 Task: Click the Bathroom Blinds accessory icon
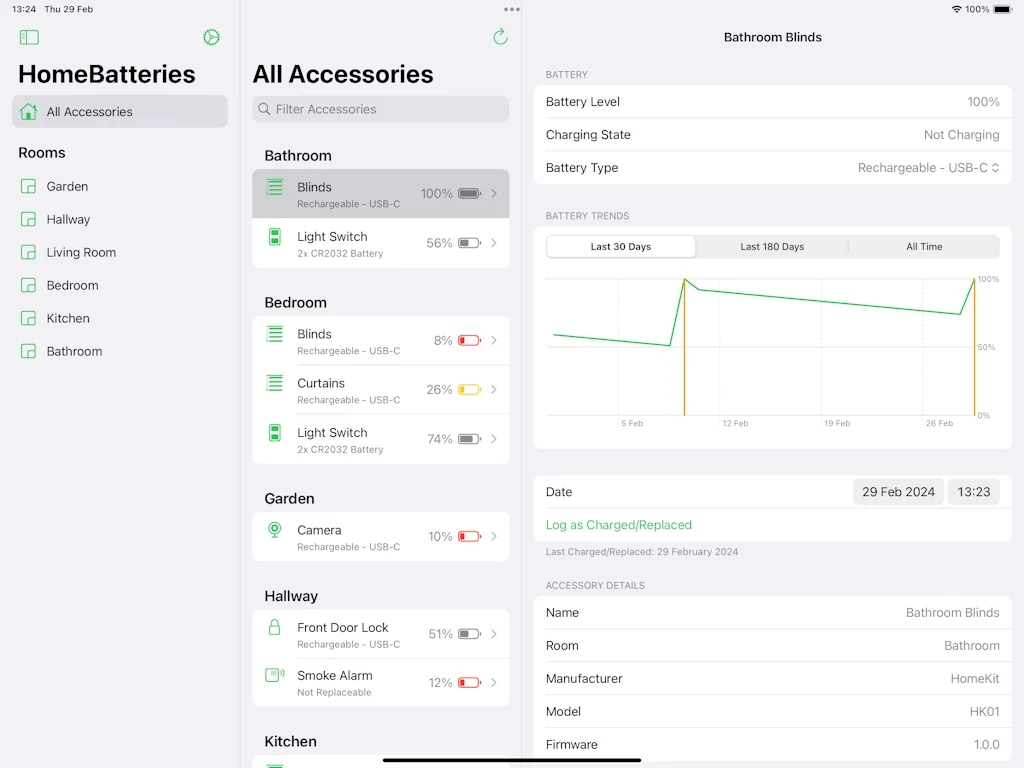(x=275, y=187)
